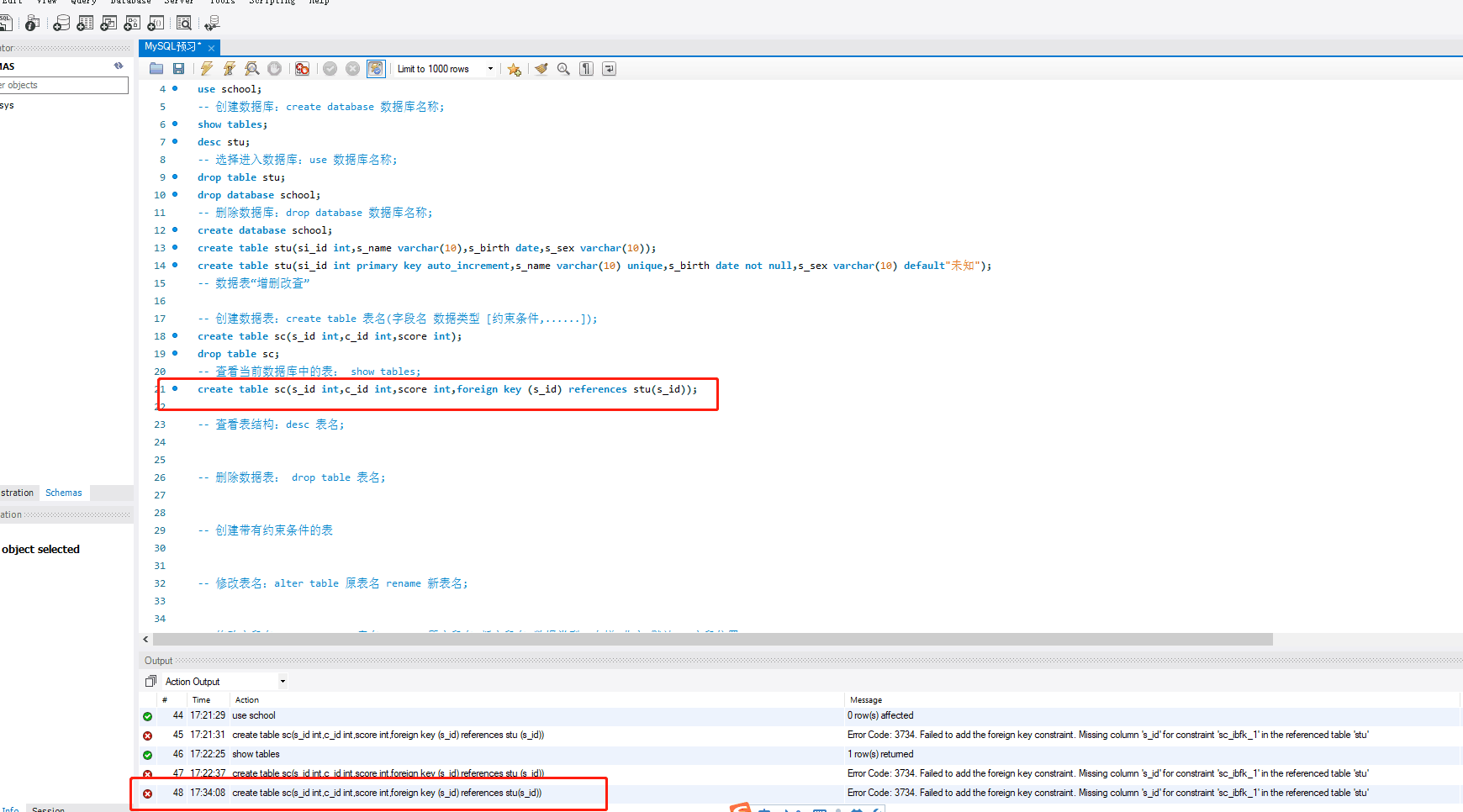Image resolution: width=1463 pixels, height=812 pixels.
Task: Click the create new schema icon
Action: [61, 23]
